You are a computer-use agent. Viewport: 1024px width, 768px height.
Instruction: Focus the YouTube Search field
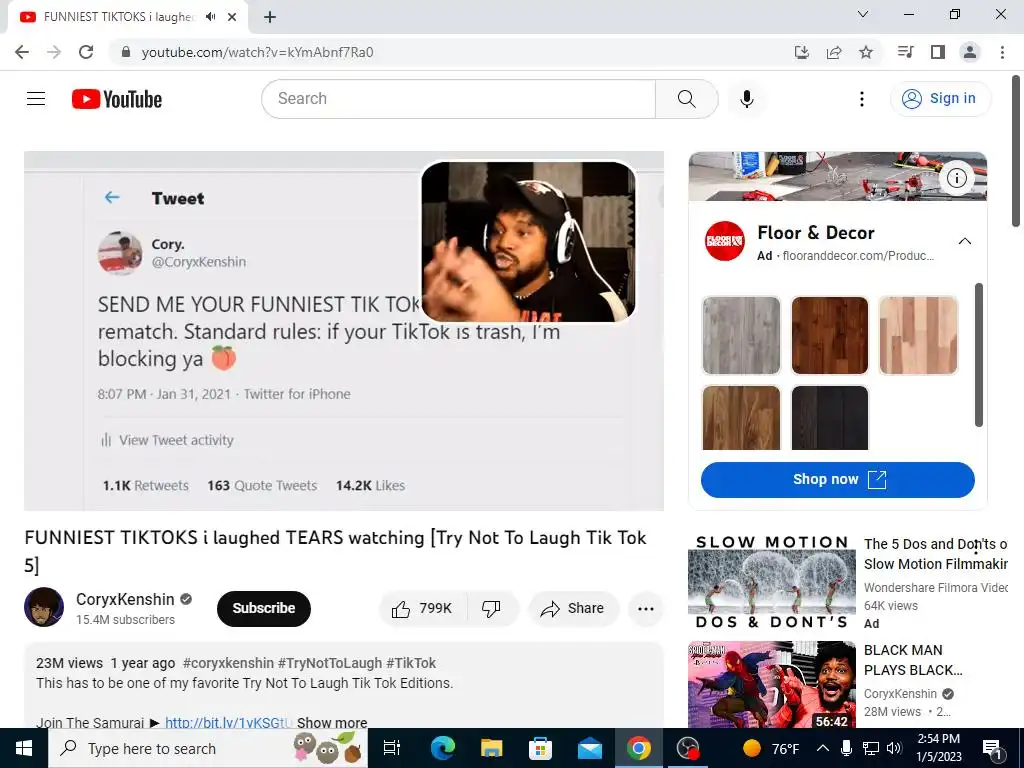(x=458, y=99)
